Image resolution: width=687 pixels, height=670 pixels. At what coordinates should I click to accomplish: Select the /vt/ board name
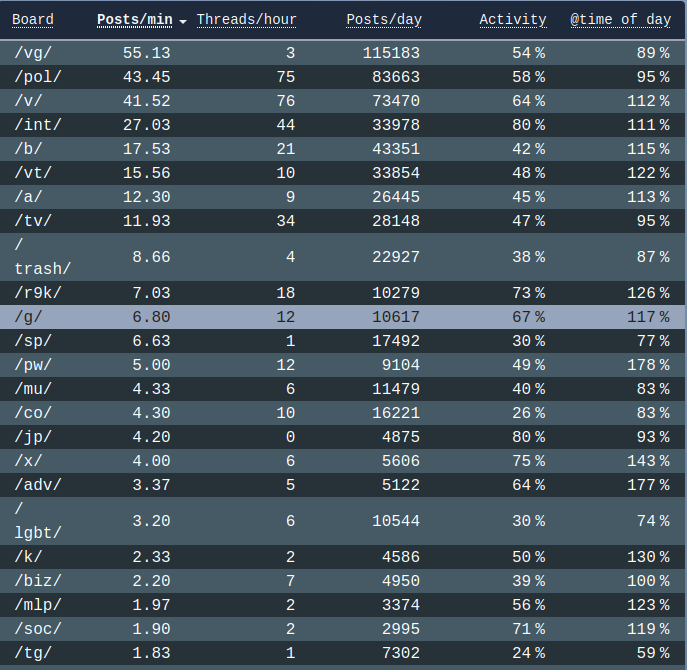33,173
